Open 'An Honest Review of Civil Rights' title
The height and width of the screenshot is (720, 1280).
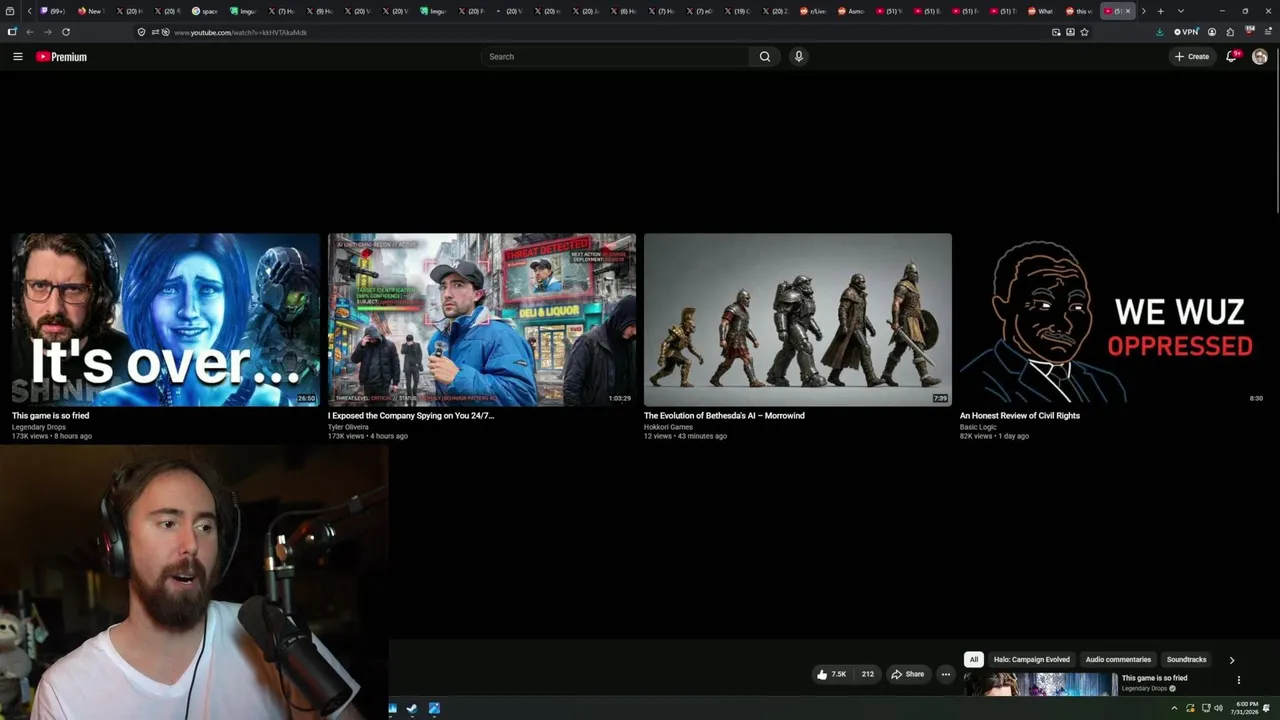point(1020,416)
